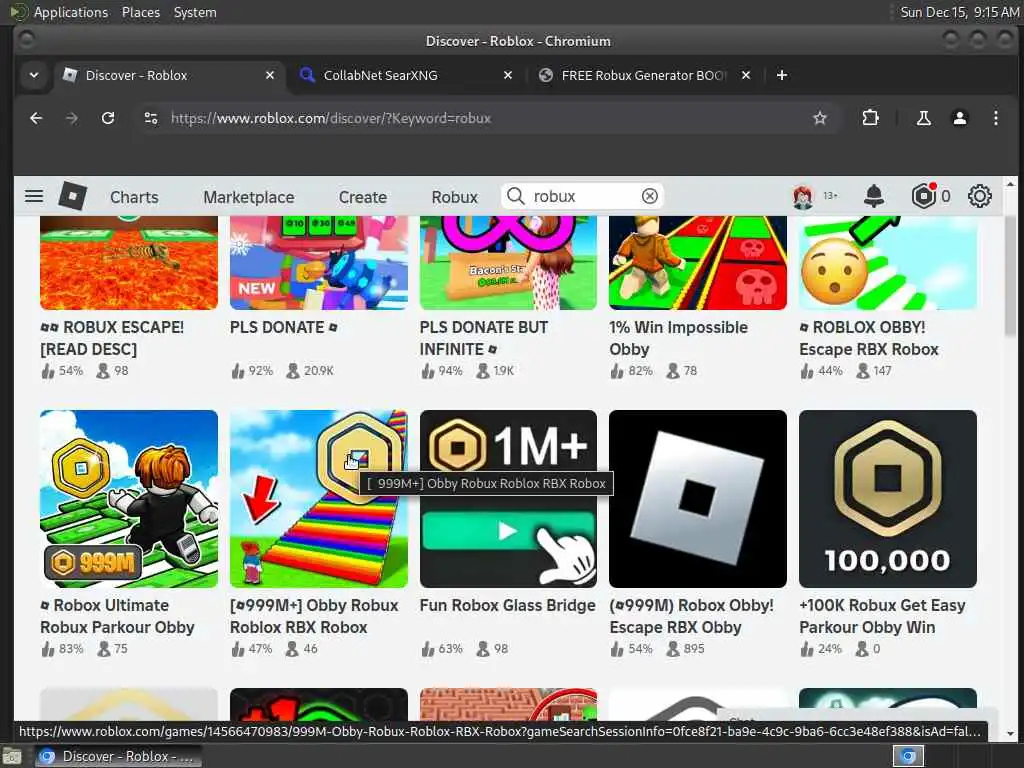View site information icon in address bar

(151, 118)
